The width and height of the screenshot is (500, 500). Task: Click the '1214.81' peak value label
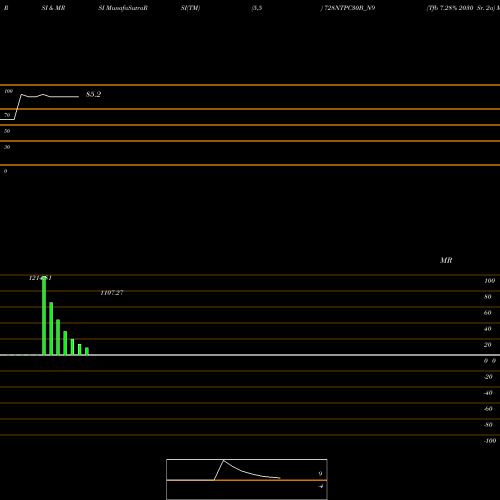click(40, 278)
